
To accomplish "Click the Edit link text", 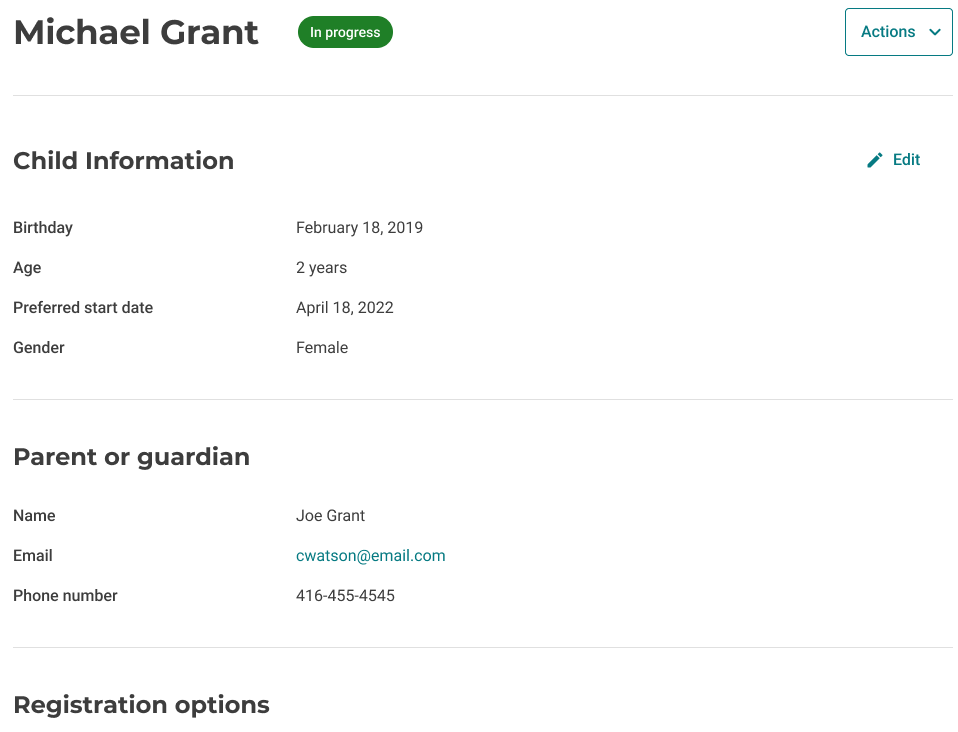I will point(906,160).
